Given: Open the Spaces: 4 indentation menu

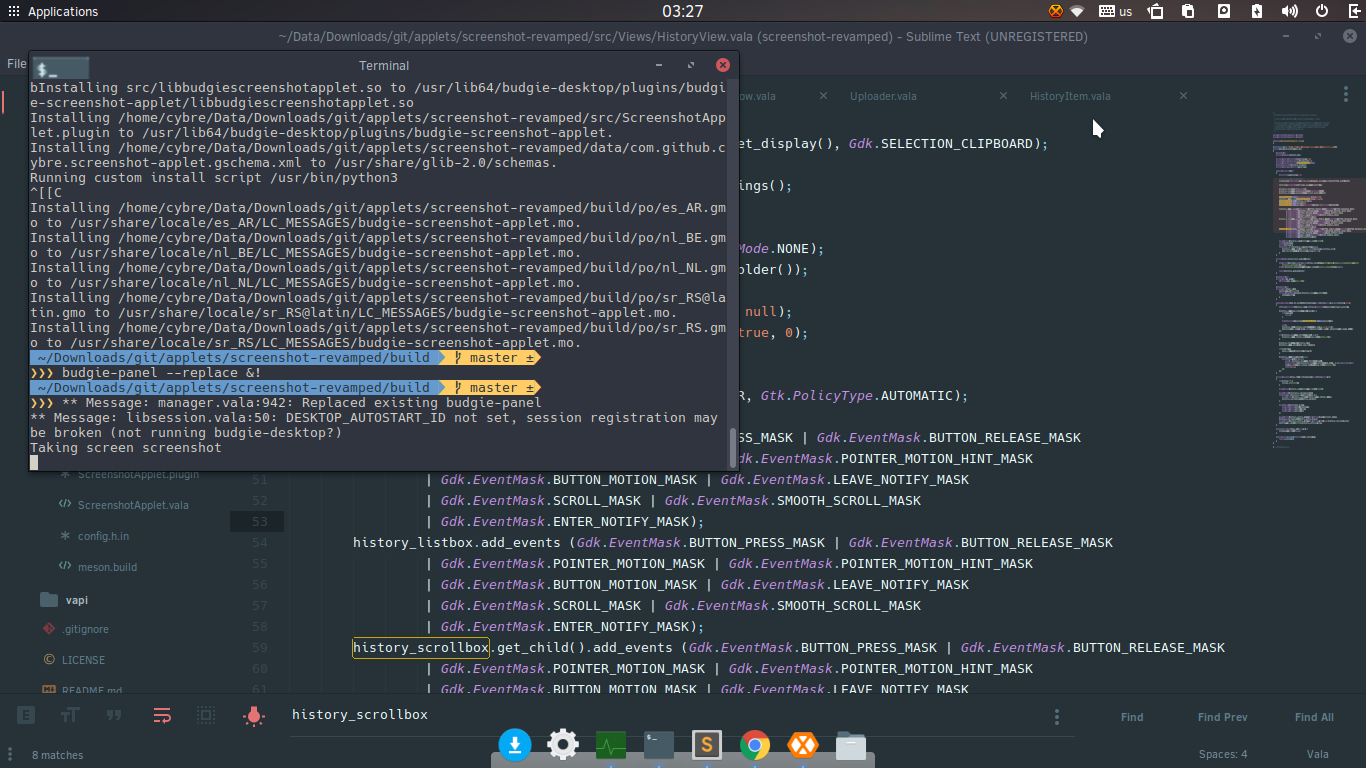Looking at the screenshot, I should click(x=1223, y=754).
